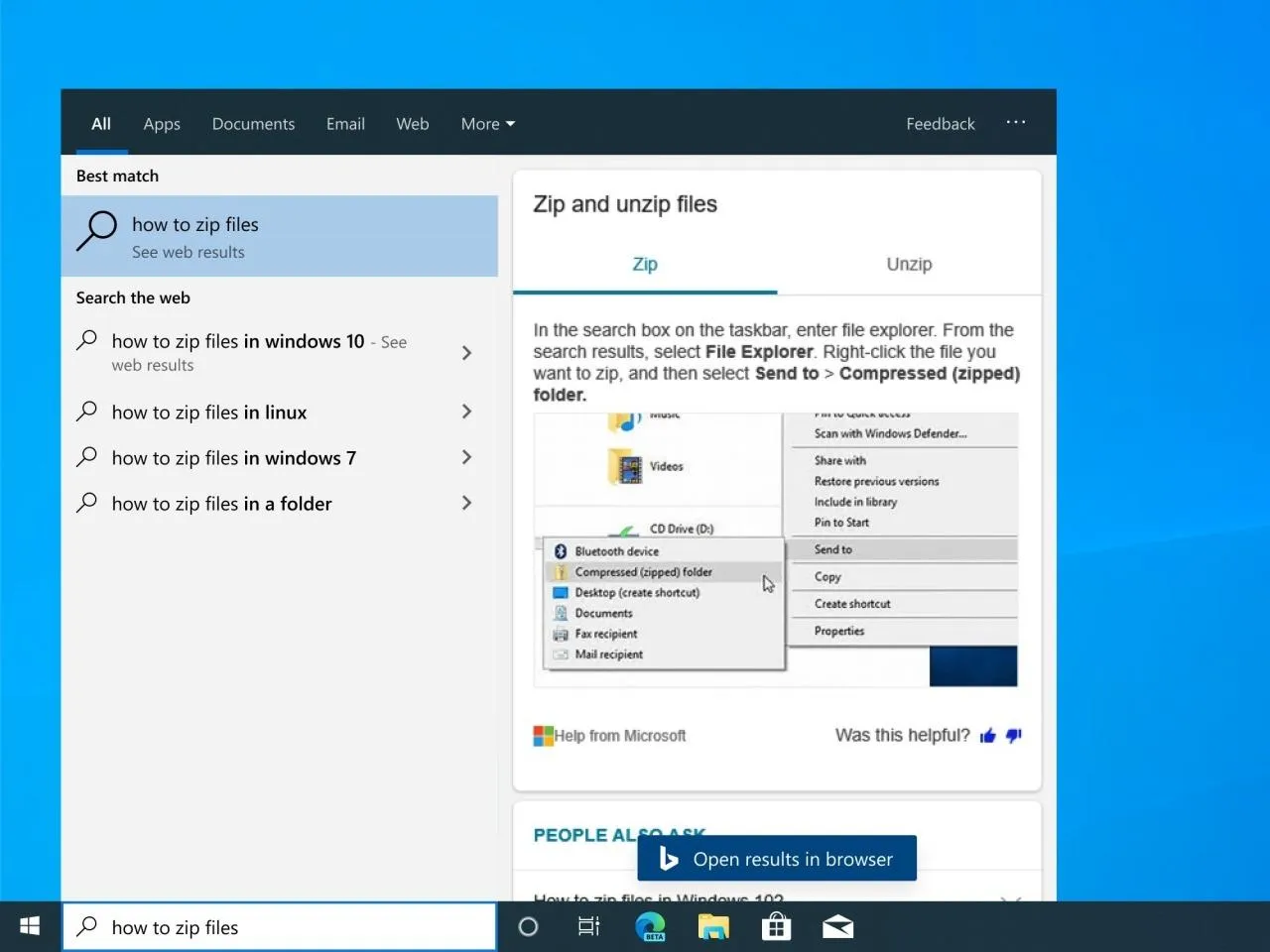Open File Explorer from the taskbar
The width and height of the screenshot is (1270, 952).
pos(713,926)
